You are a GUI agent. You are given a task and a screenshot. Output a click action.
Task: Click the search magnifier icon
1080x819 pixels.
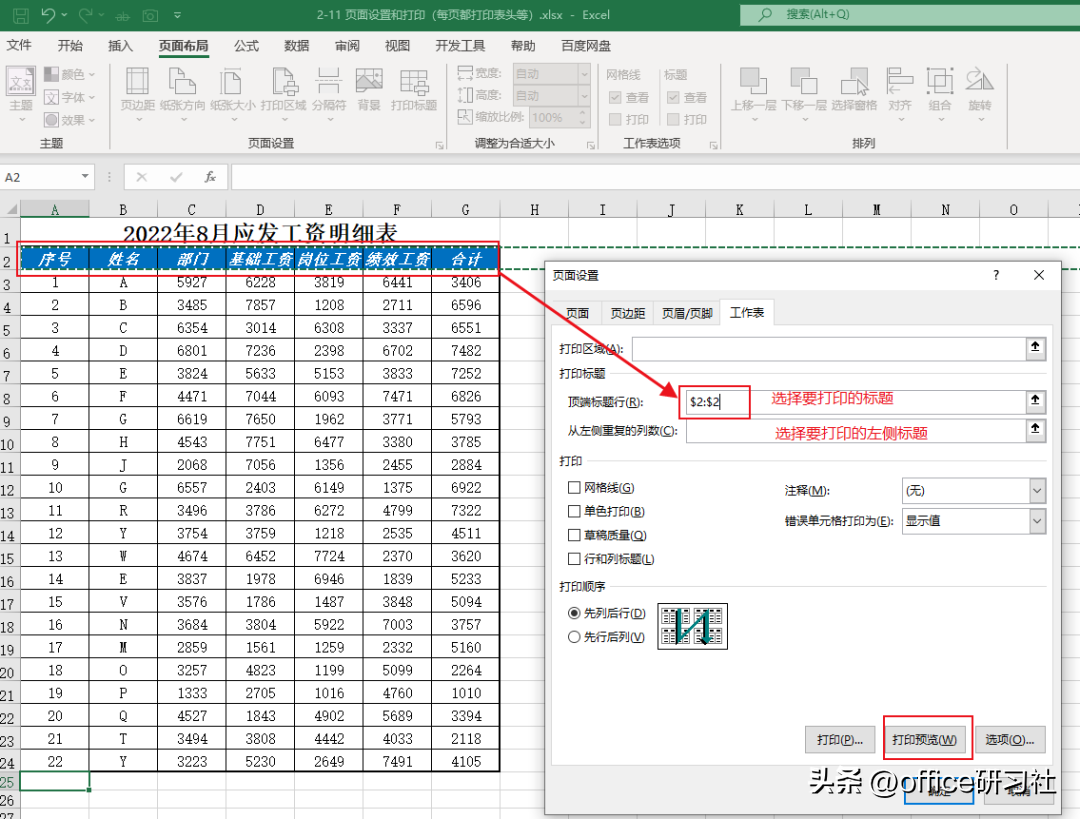click(765, 14)
